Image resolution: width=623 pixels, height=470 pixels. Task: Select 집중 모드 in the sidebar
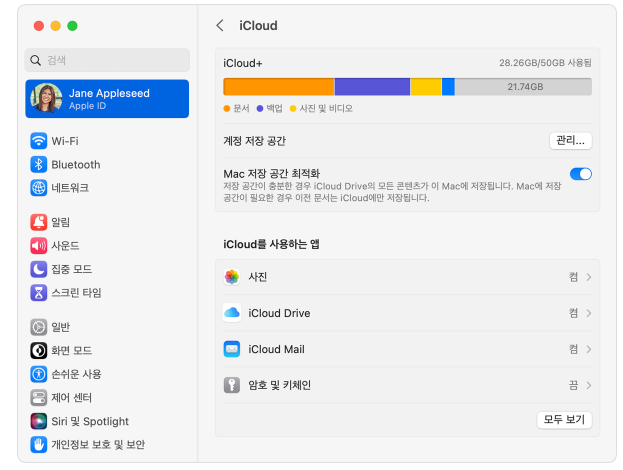point(107,269)
